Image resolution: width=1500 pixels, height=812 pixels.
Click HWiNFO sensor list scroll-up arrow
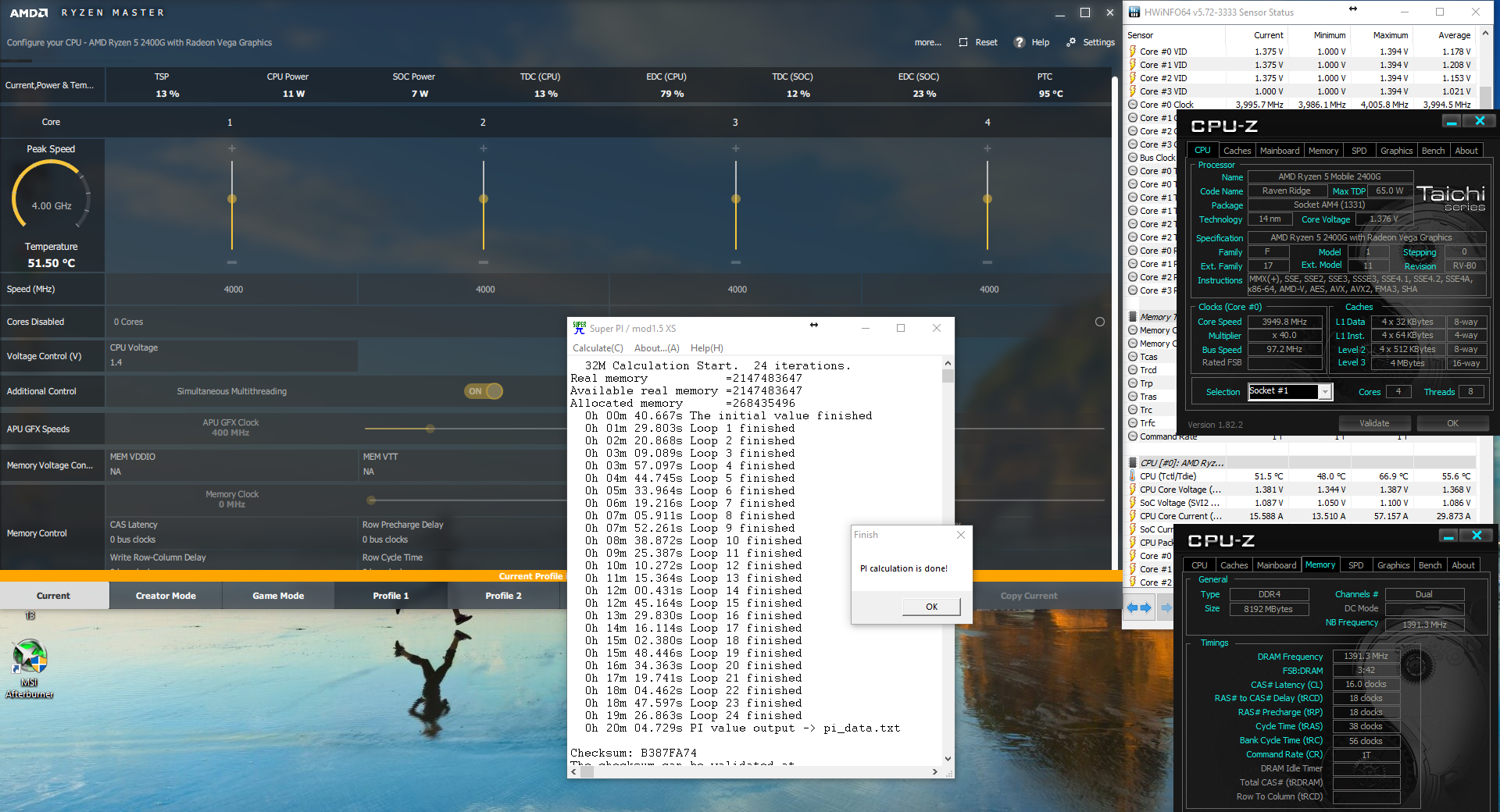(1486, 34)
